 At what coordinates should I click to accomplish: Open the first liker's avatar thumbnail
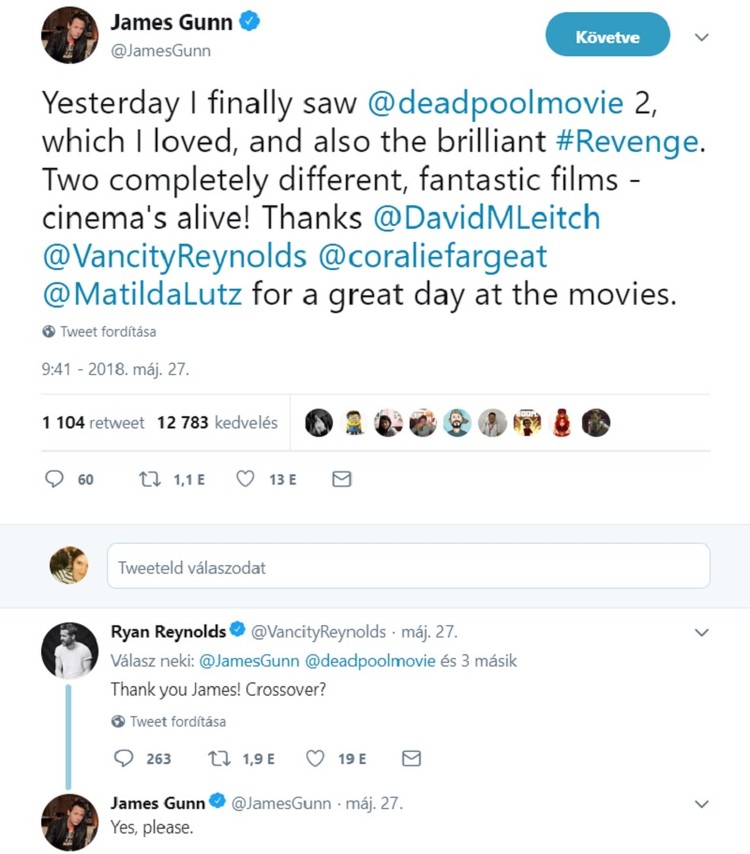[x=318, y=422]
